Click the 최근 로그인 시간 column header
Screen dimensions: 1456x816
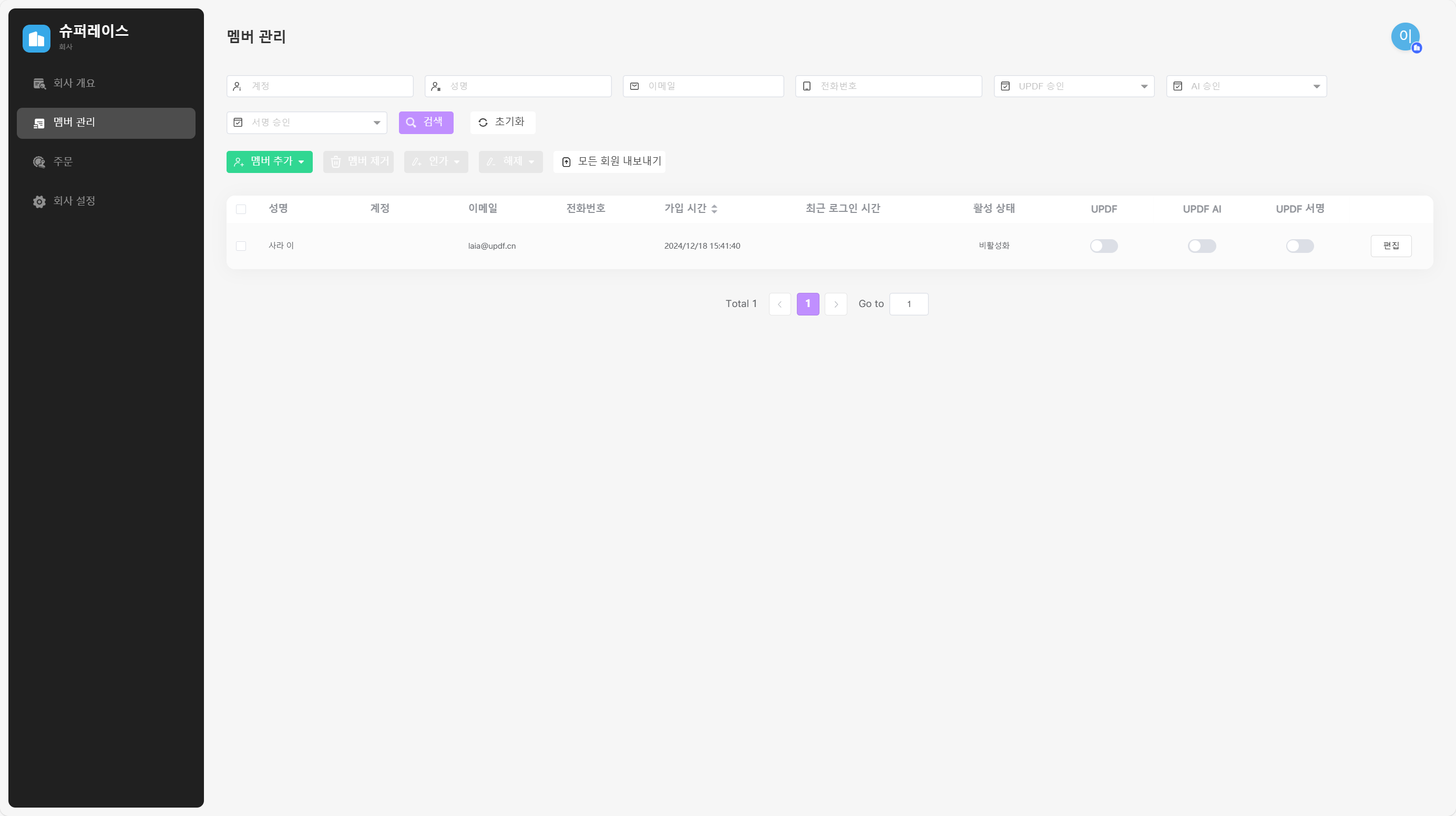[843, 209]
